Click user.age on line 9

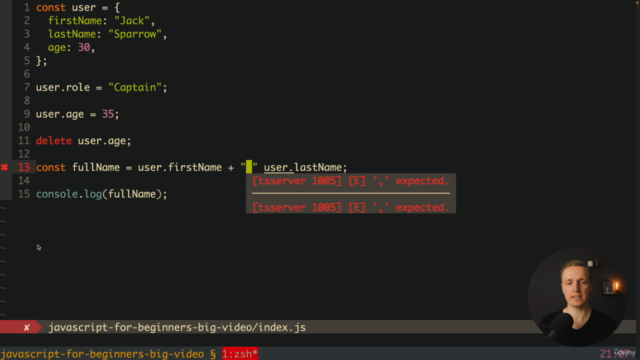60,114
